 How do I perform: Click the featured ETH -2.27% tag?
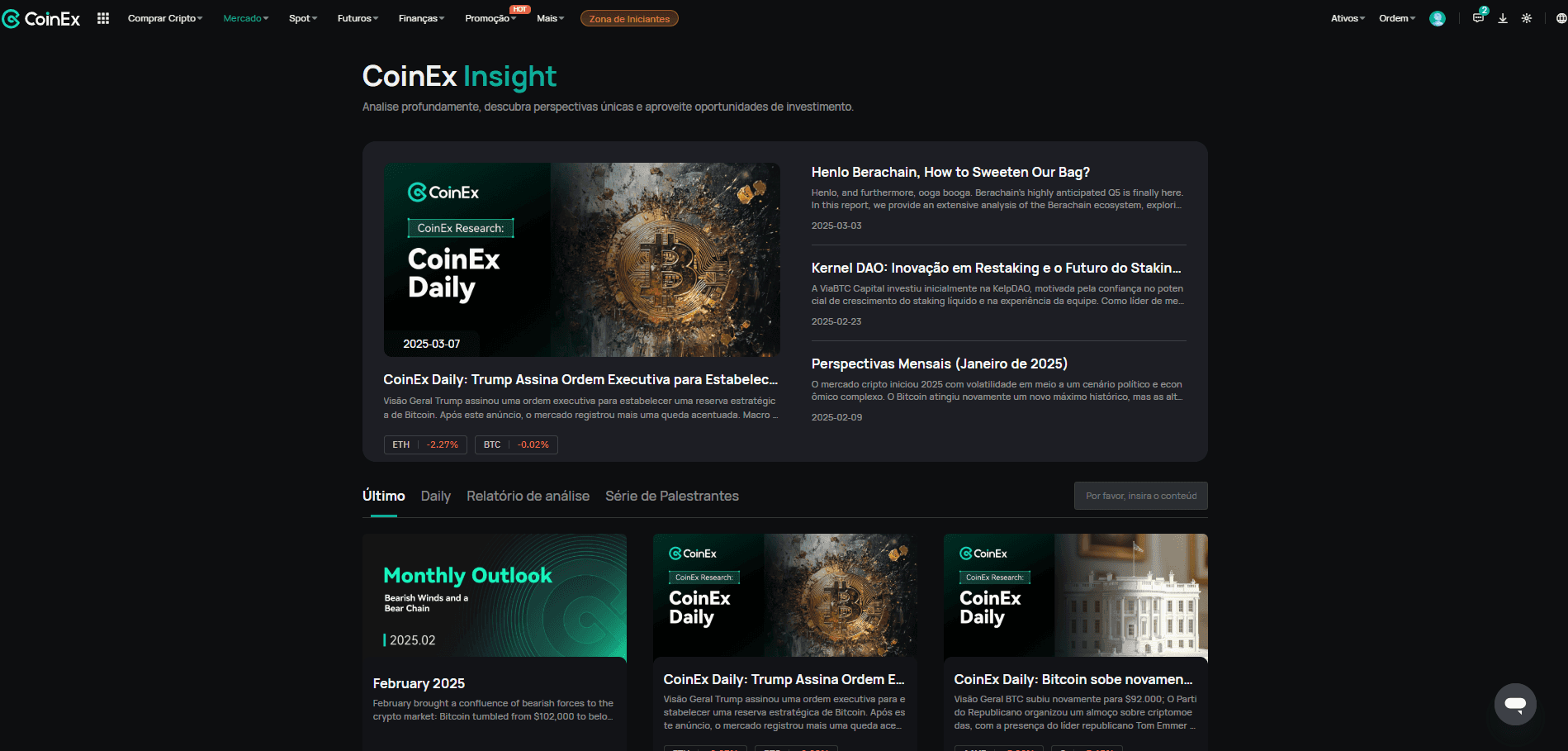coord(425,444)
